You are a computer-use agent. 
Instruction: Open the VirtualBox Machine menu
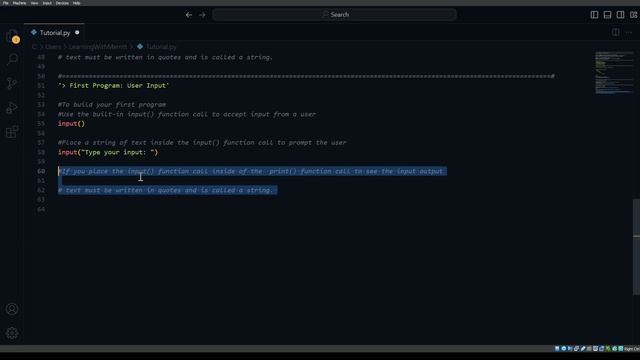click(20, 3)
